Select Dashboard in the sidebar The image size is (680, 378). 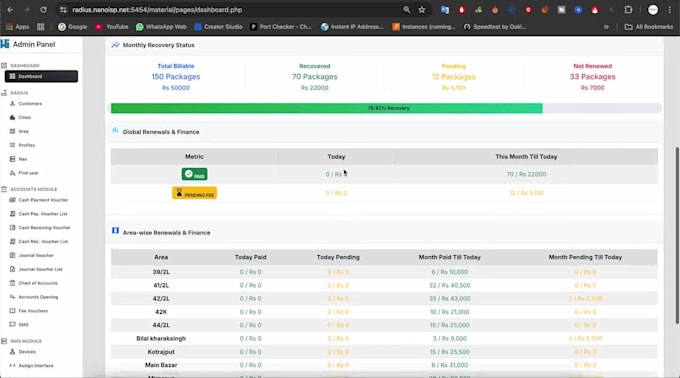click(x=41, y=76)
